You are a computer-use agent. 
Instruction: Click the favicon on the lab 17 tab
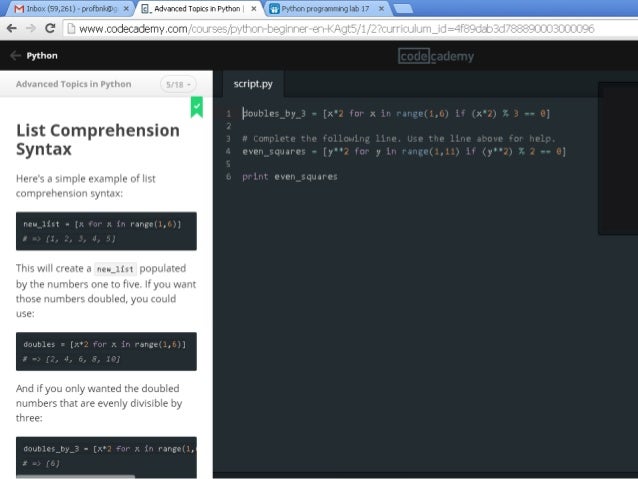[274, 9]
